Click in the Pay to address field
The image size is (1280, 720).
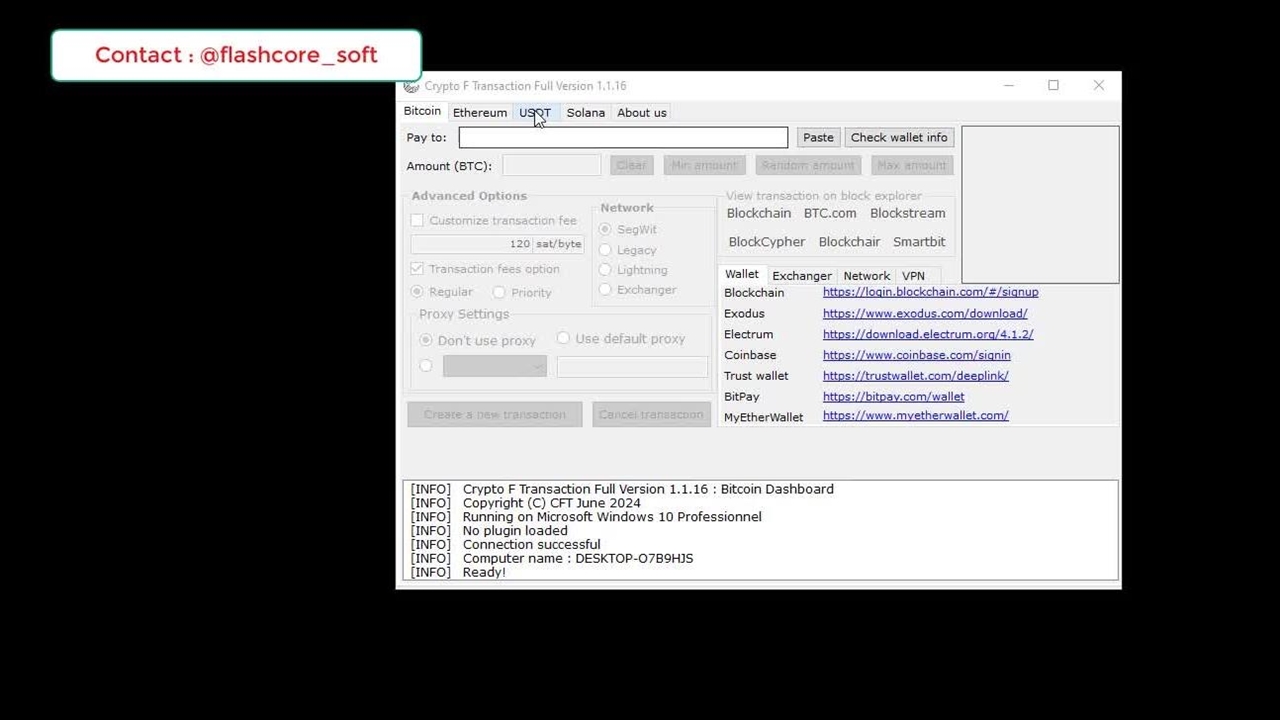[622, 138]
